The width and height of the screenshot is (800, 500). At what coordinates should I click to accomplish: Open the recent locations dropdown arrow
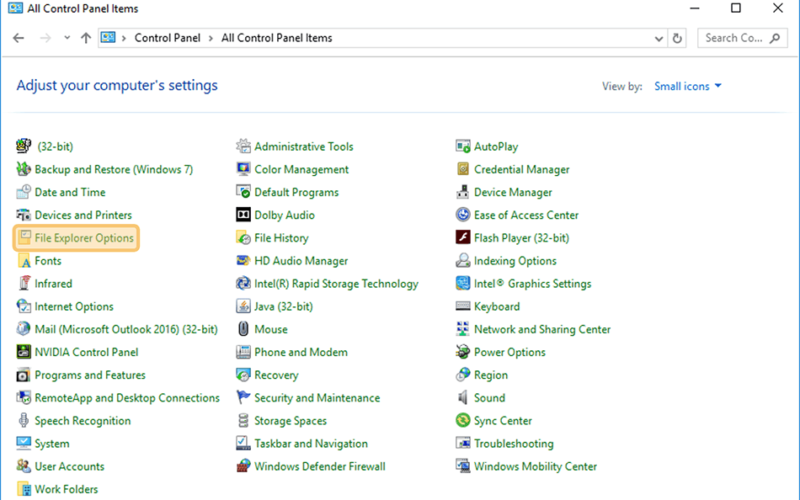click(x=67, y=38)
